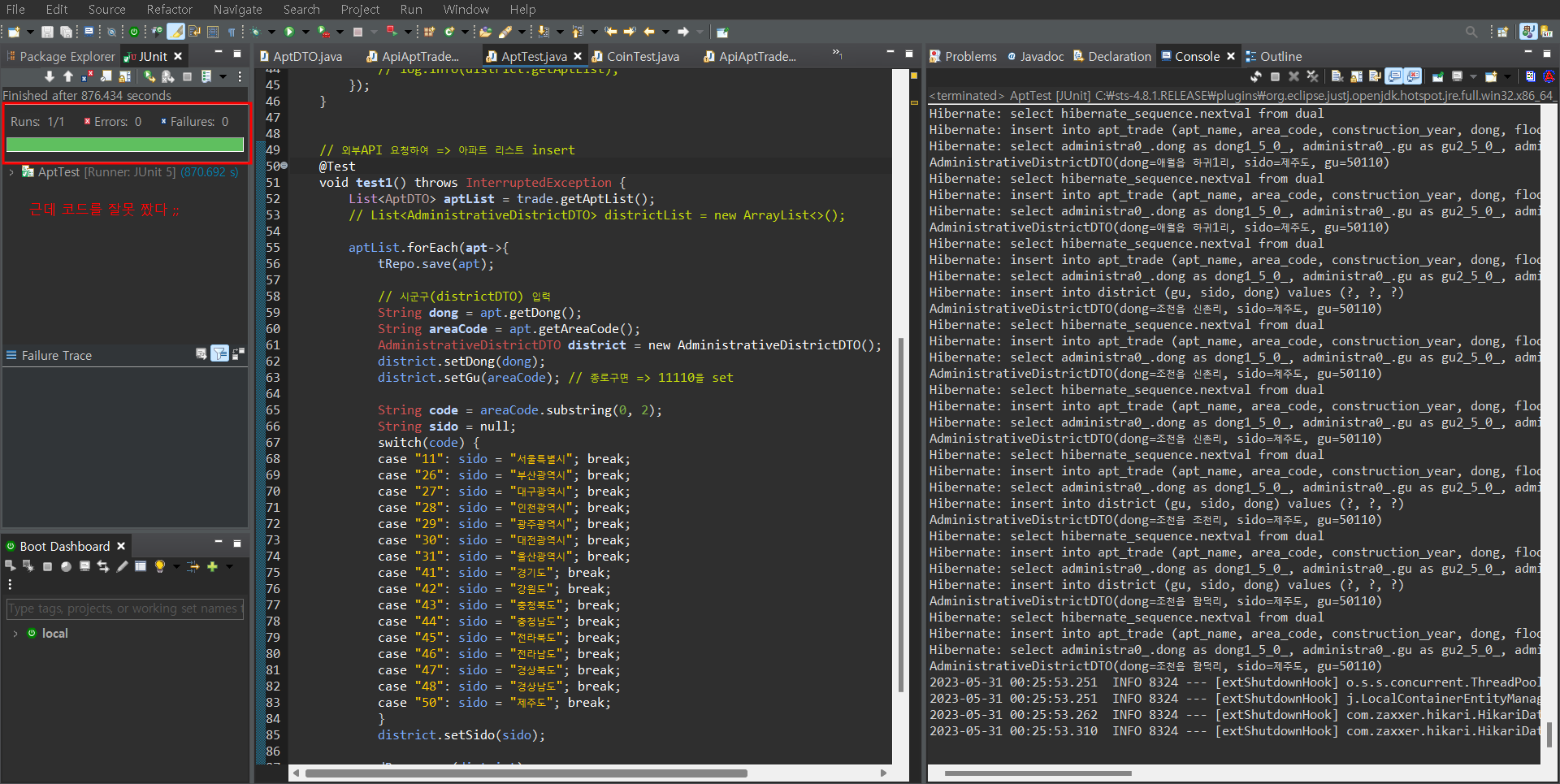The image size is (1560, 784).
Task: Switch to the CoinTest.java editor tab
Action: tap(635, 56)
